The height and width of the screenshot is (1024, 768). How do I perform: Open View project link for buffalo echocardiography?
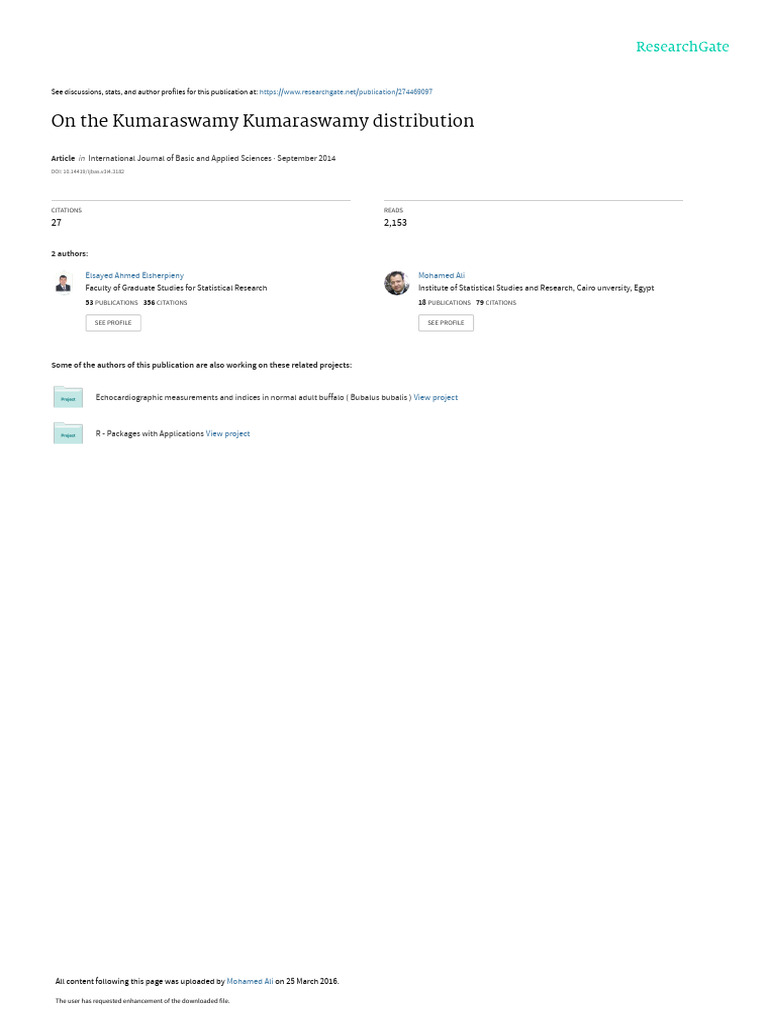pyautogui.click(x=436, y=397)
